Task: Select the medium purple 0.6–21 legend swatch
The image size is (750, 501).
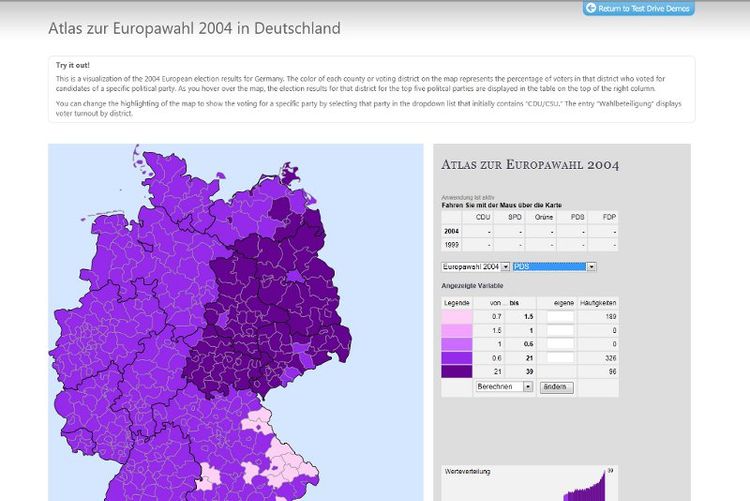Action: tap(457, 357)
